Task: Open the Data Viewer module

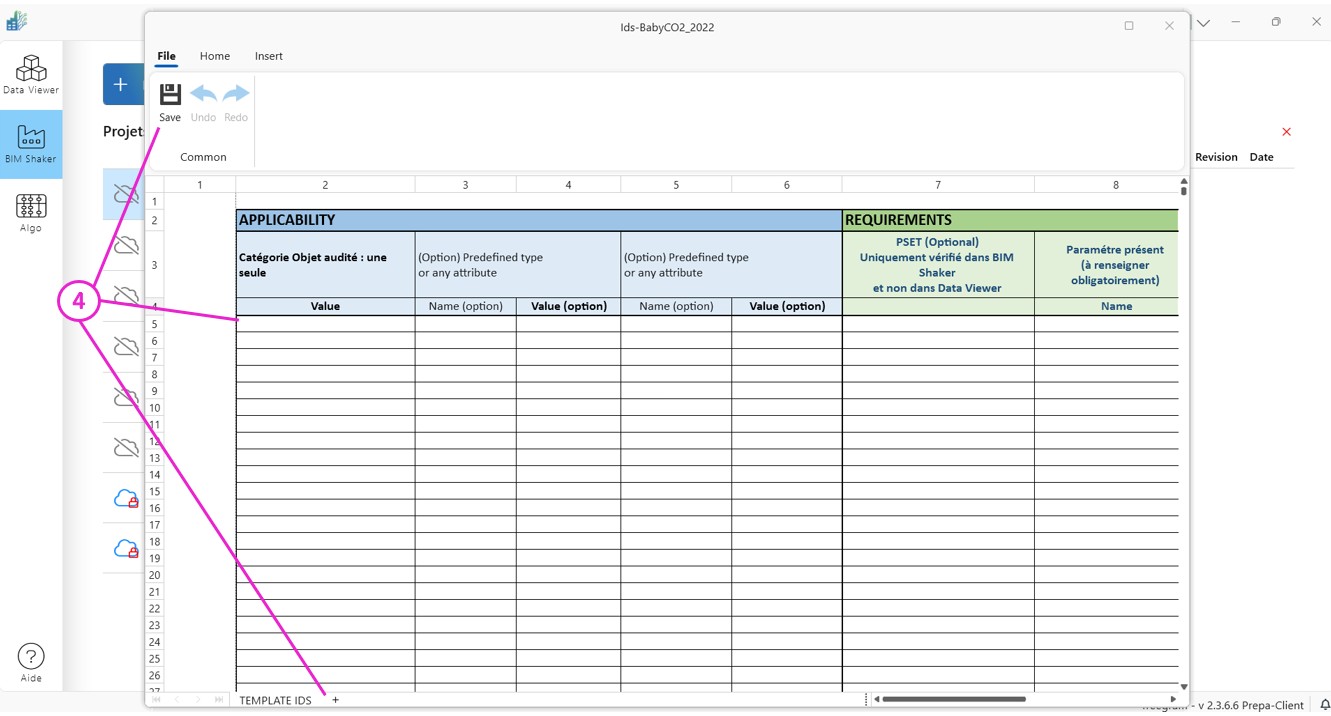Action: pos(31,75)
